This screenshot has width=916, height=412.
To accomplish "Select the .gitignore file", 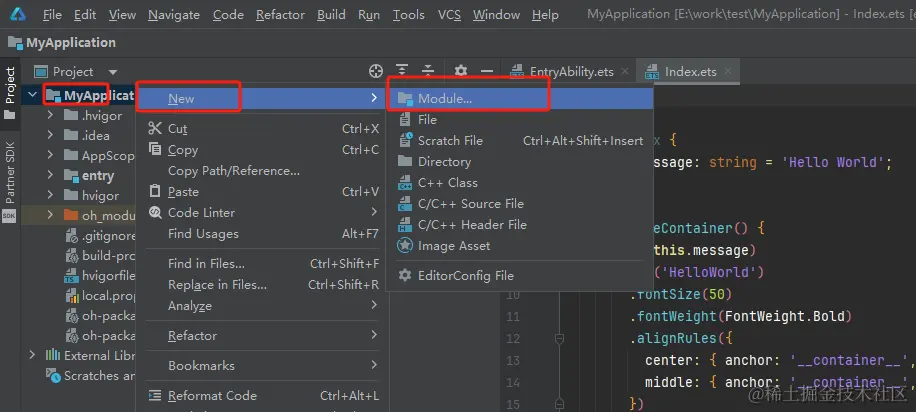I will [100, 236].
